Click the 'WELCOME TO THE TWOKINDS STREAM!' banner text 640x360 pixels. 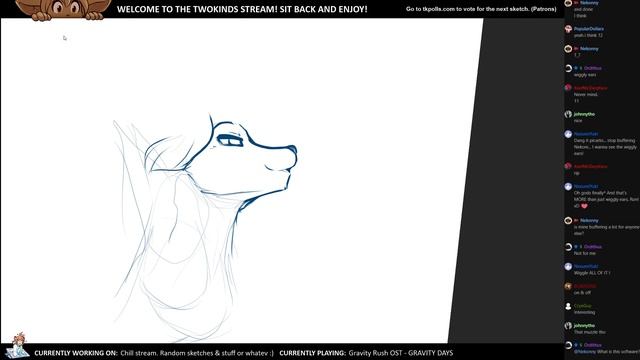[242, 9]
